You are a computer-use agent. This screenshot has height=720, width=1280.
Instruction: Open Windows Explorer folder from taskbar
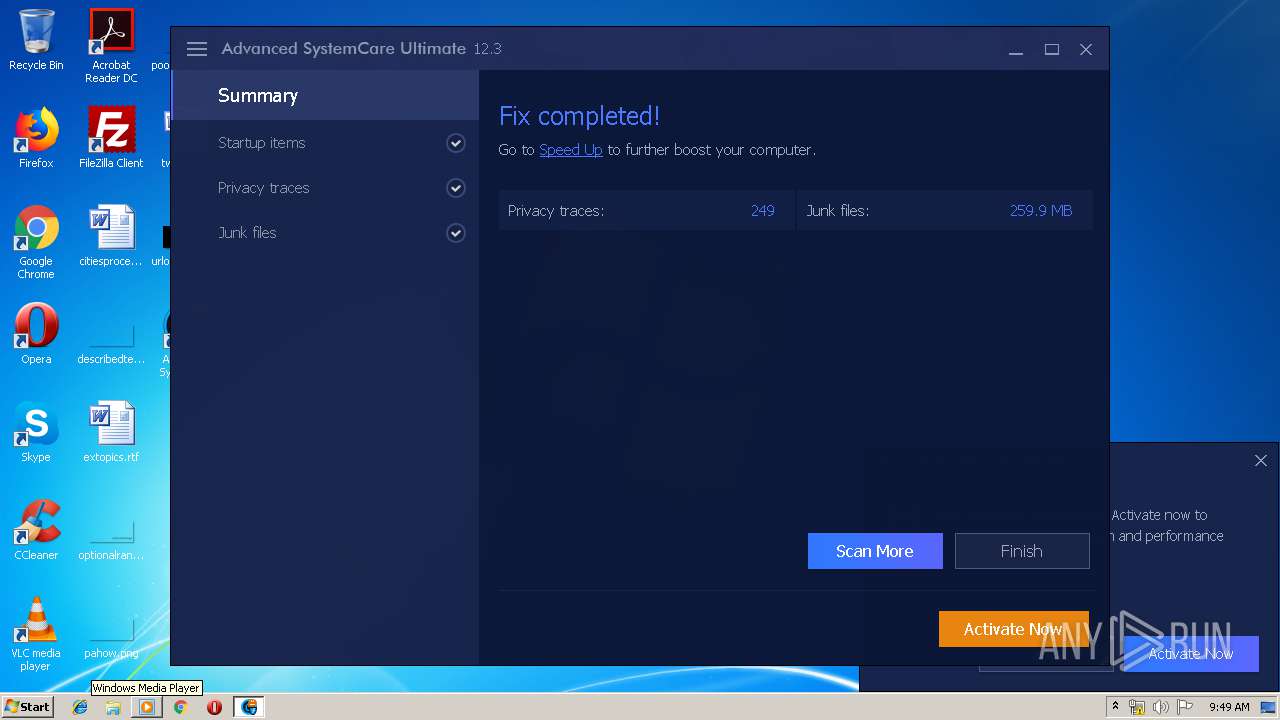[x=113, y=707]
